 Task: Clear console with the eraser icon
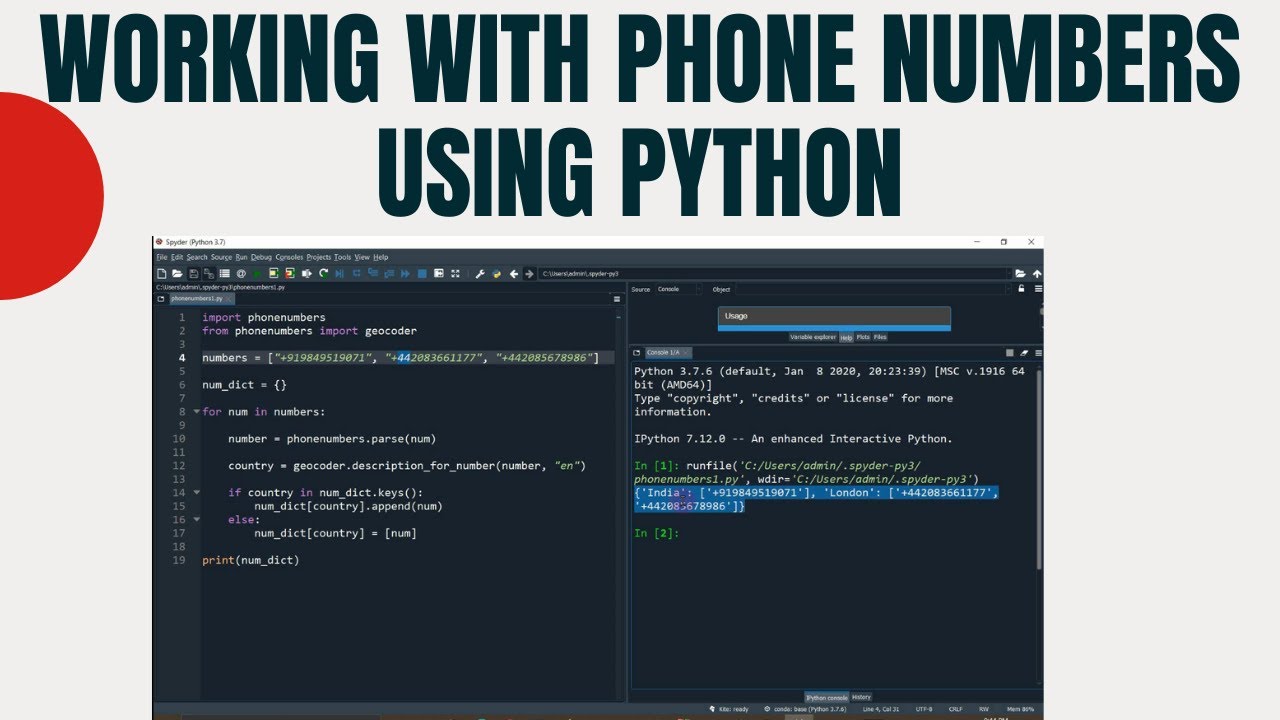1024,353
